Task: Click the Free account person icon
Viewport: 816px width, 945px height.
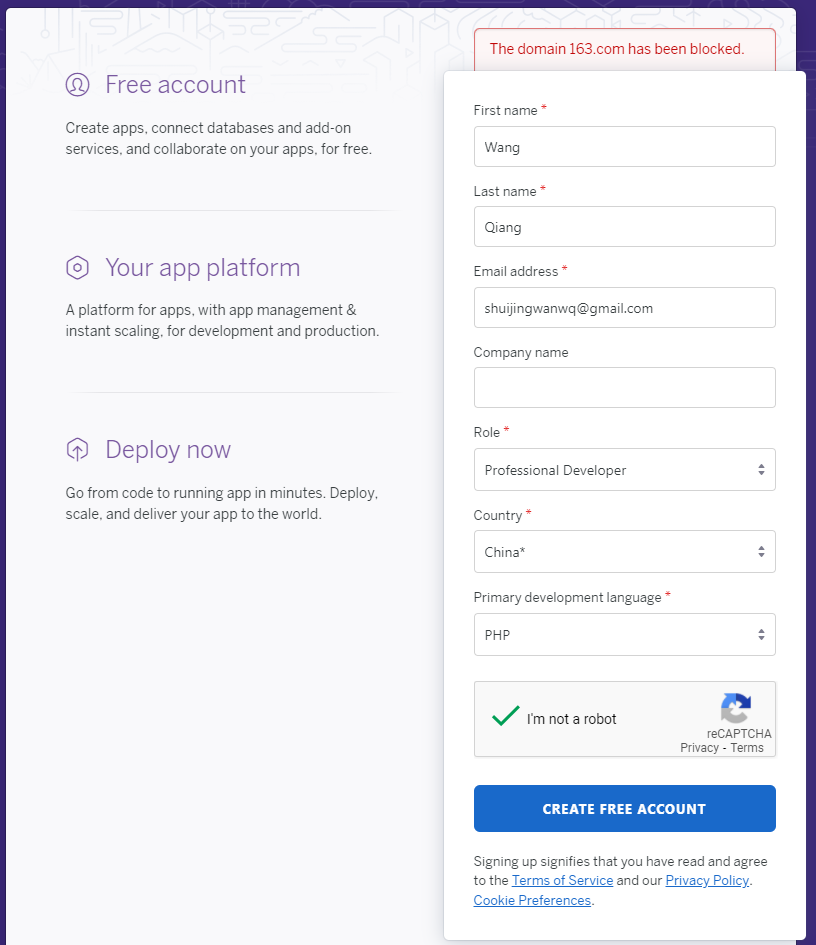Action: pos(78,85)
